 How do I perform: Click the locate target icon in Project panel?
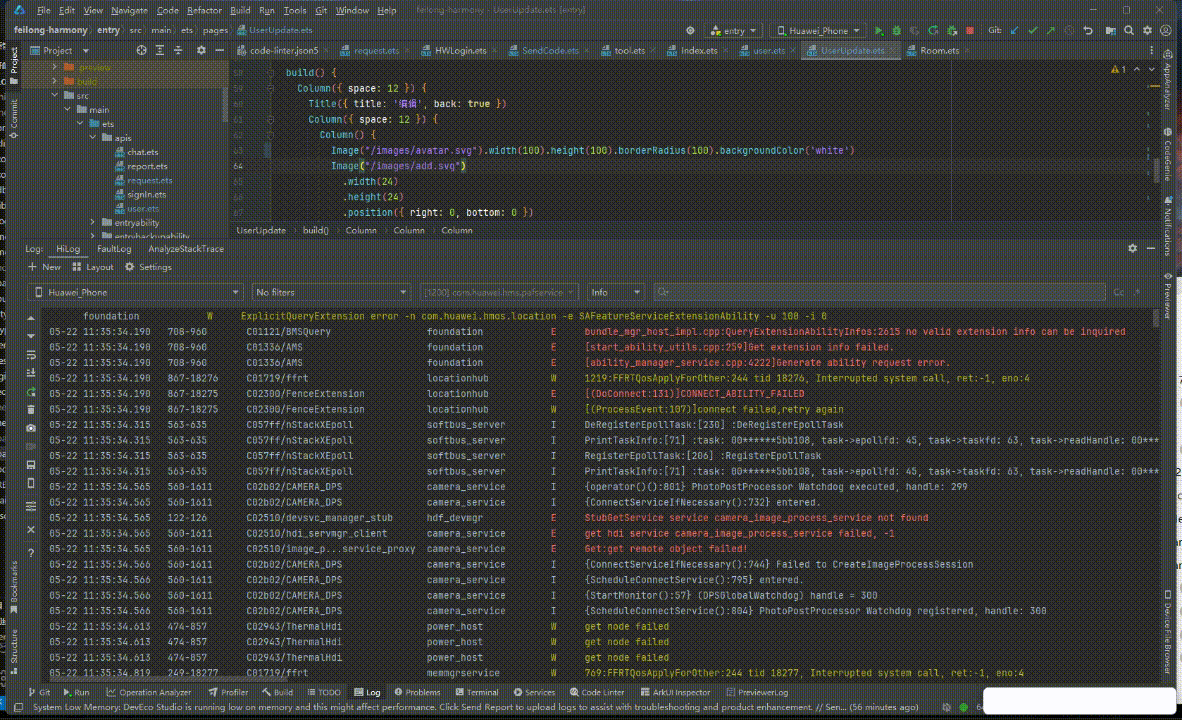click(x=142, y=50)
